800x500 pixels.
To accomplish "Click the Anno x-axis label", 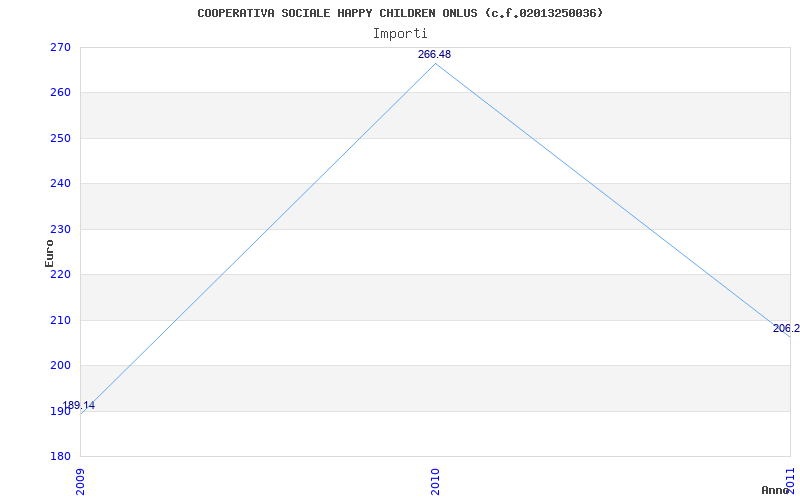I will [x=776, y=490].
